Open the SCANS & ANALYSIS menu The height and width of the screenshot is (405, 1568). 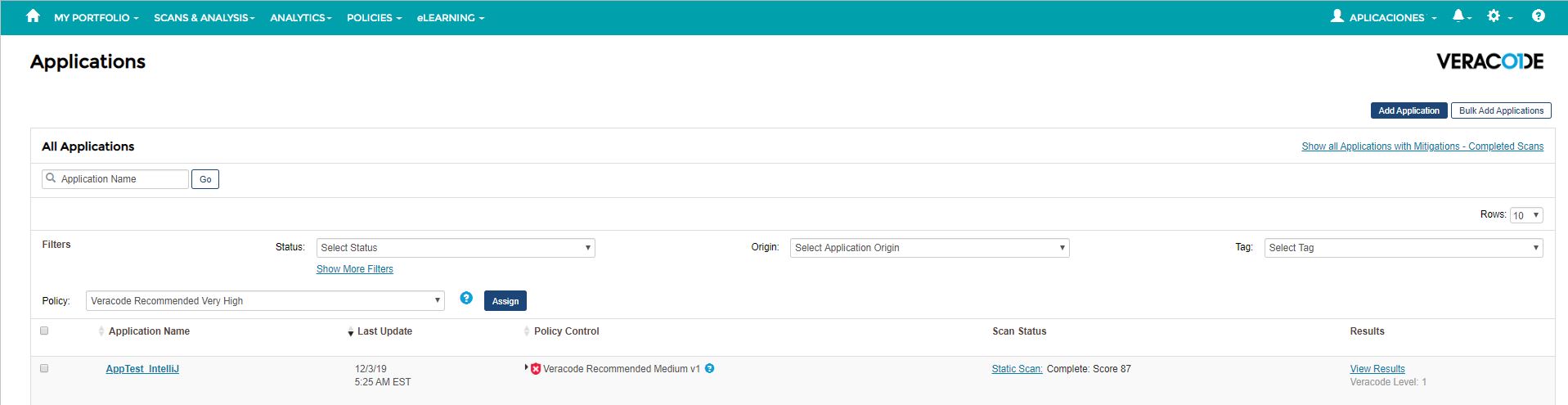coord(204,17)
